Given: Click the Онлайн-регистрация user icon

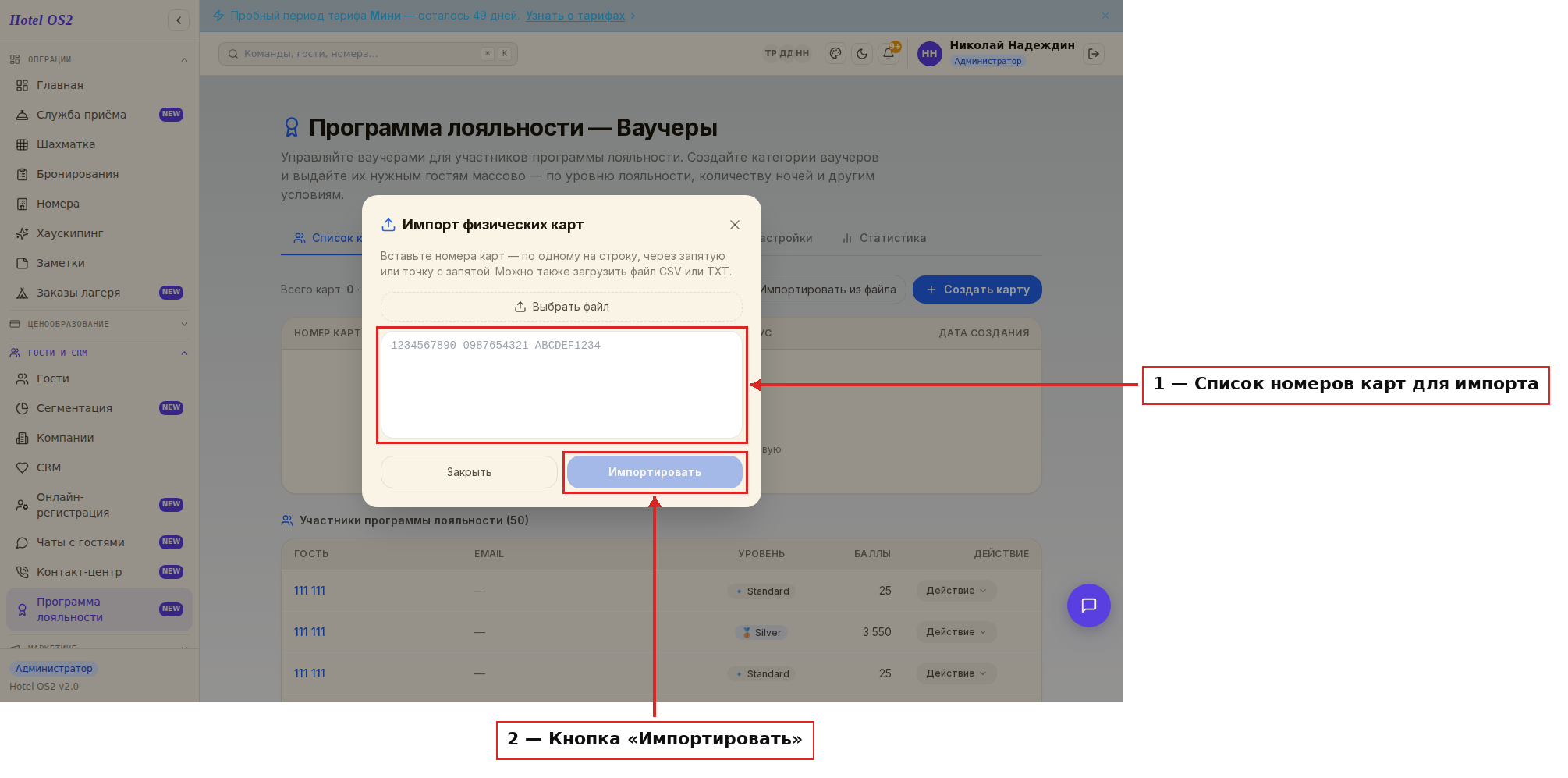Looking at the screenshot, I should tap(23, 505).
